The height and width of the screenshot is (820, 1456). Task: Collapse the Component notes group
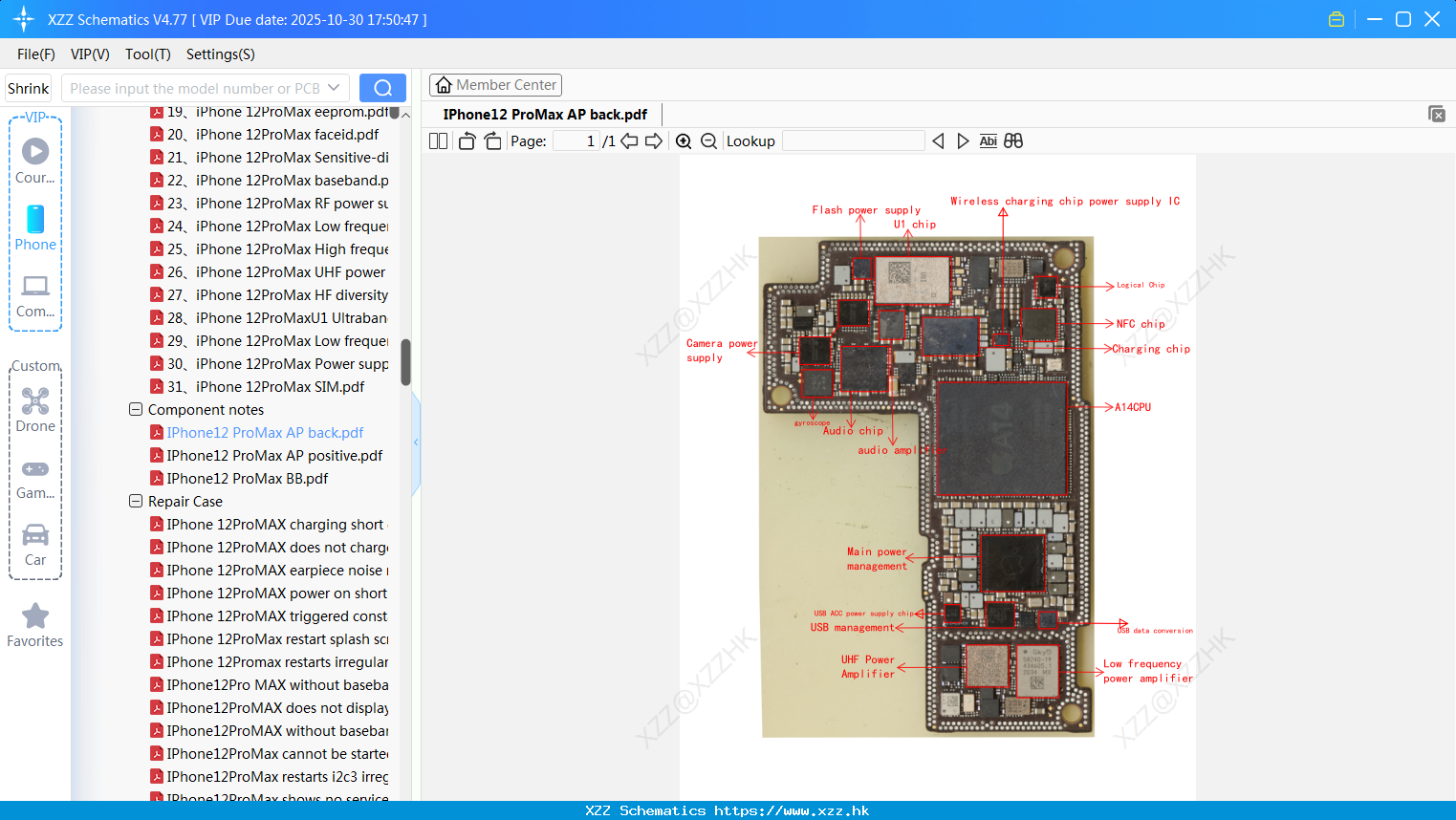(x=136, y=409)
